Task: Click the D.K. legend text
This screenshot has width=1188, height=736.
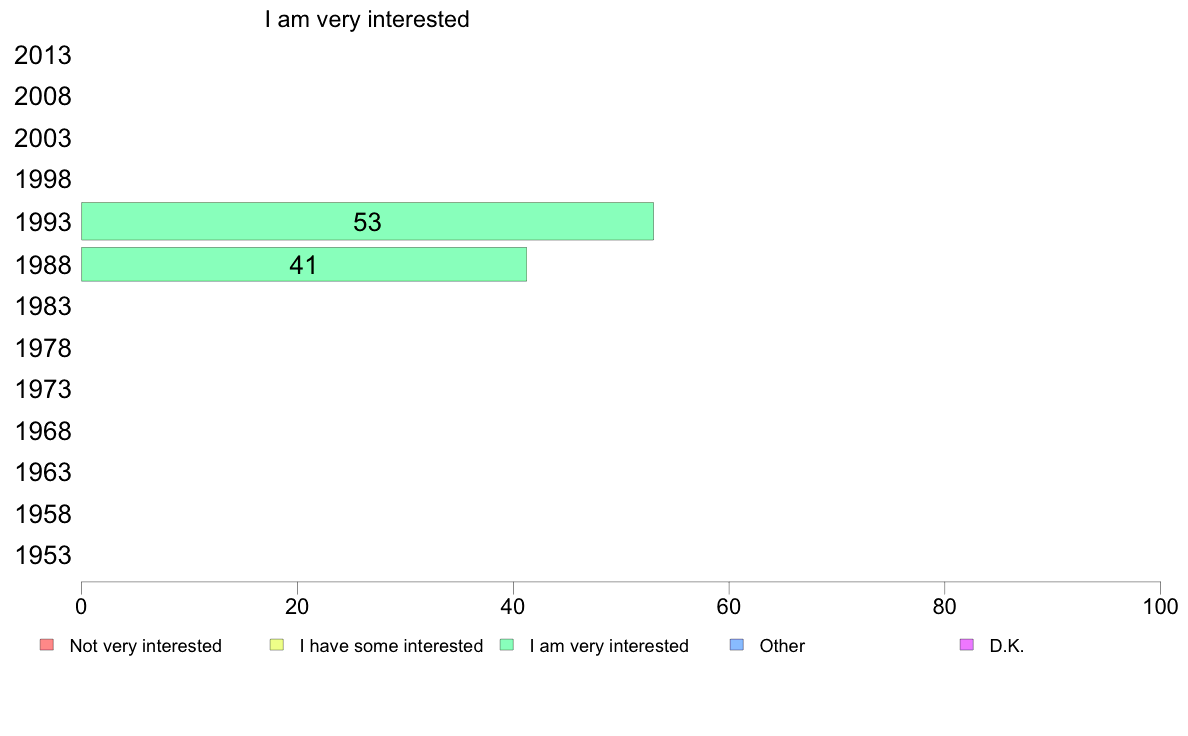Action: click(x=1007, y=646)
